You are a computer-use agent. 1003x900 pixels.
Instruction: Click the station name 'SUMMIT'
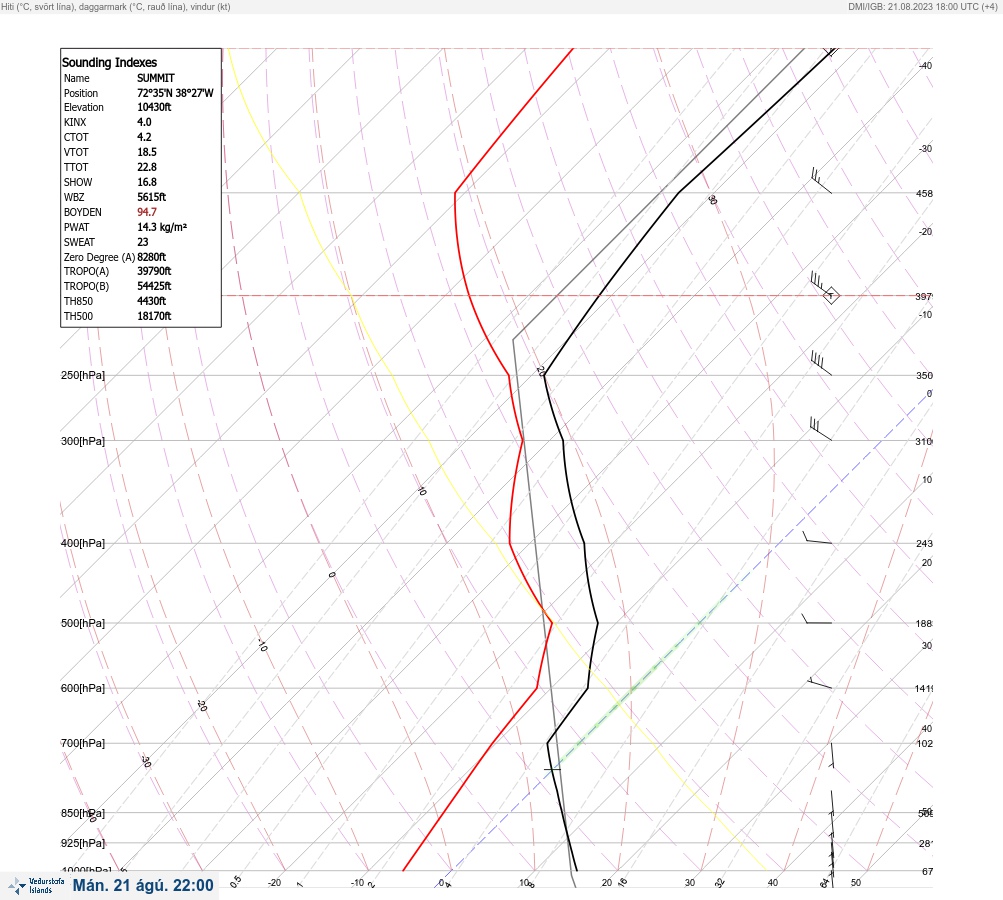click(155, 78)
